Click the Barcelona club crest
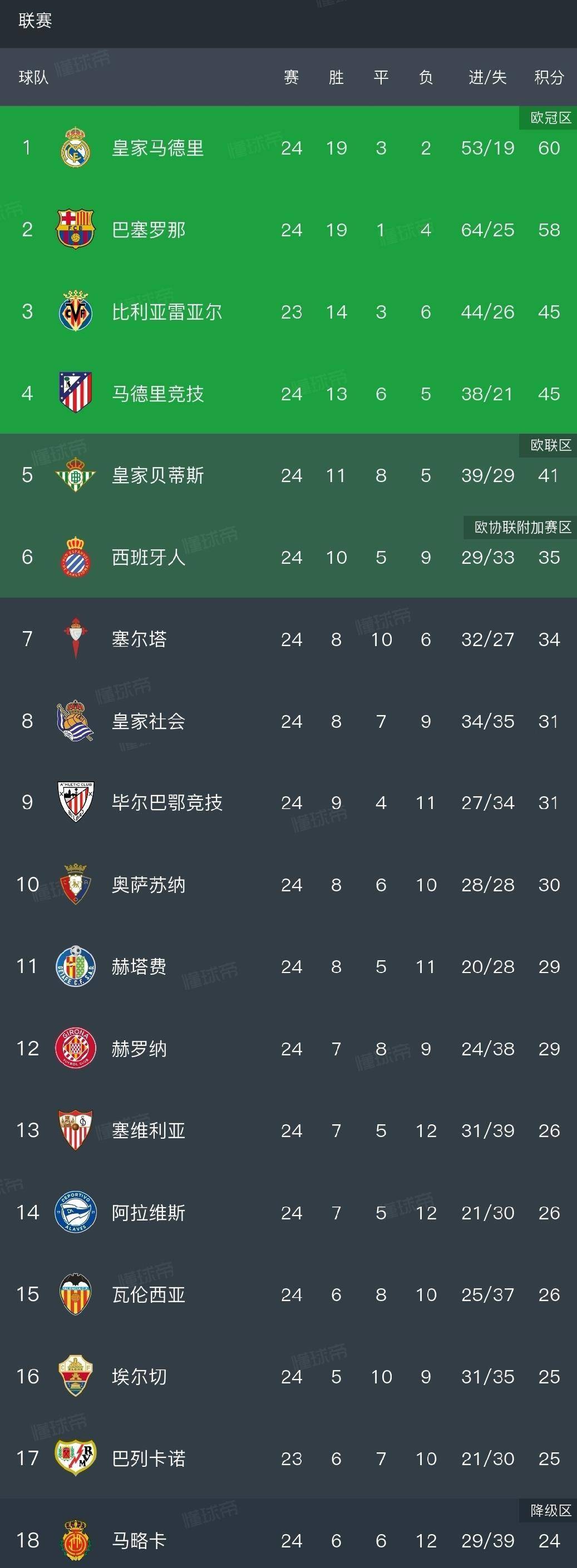Viewport: 577px width, 1568px height. [x=75, y=230]
